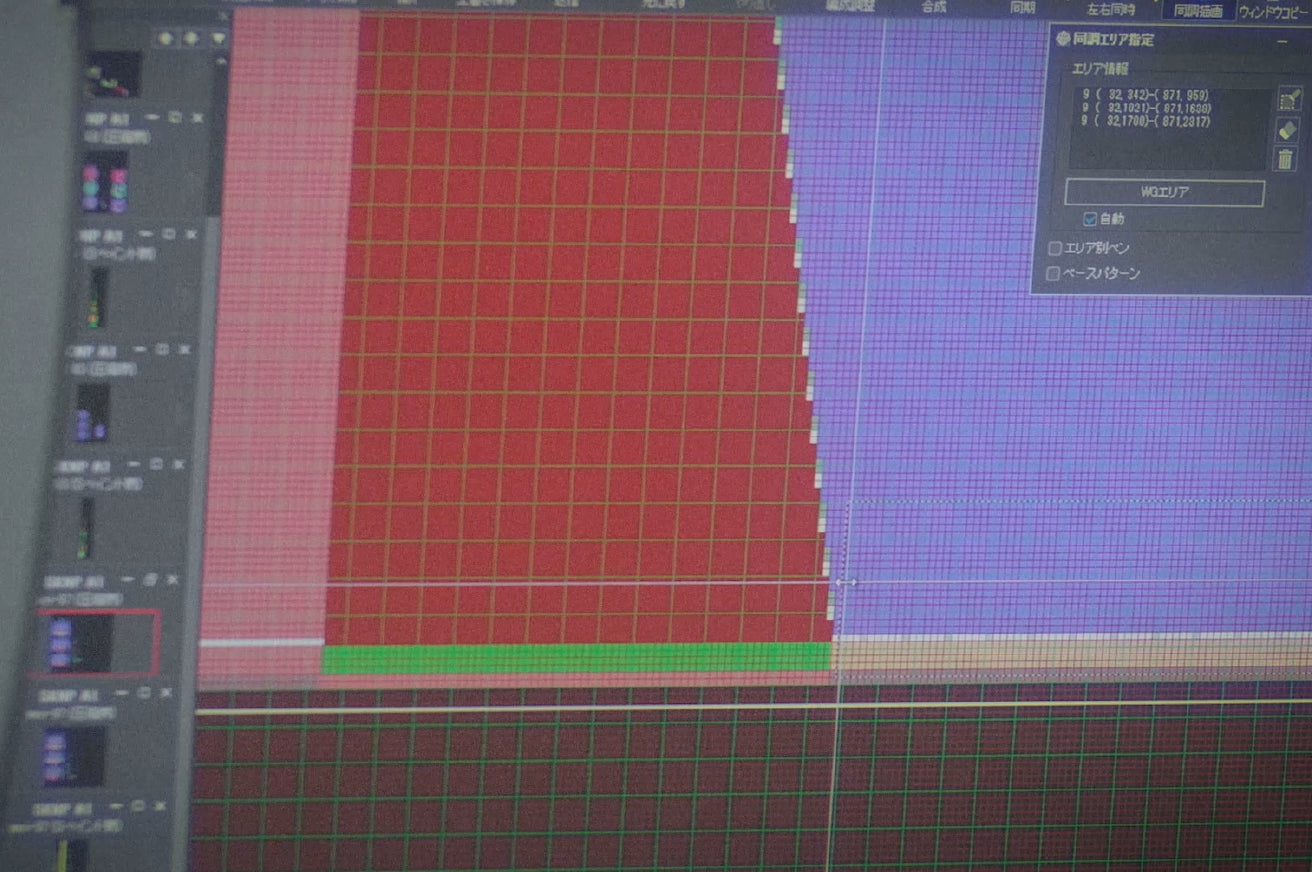Click the leftmost yellow icon above the thumbnail list
The height and width of the screenshot is (872, 1312).
[165, 38]
